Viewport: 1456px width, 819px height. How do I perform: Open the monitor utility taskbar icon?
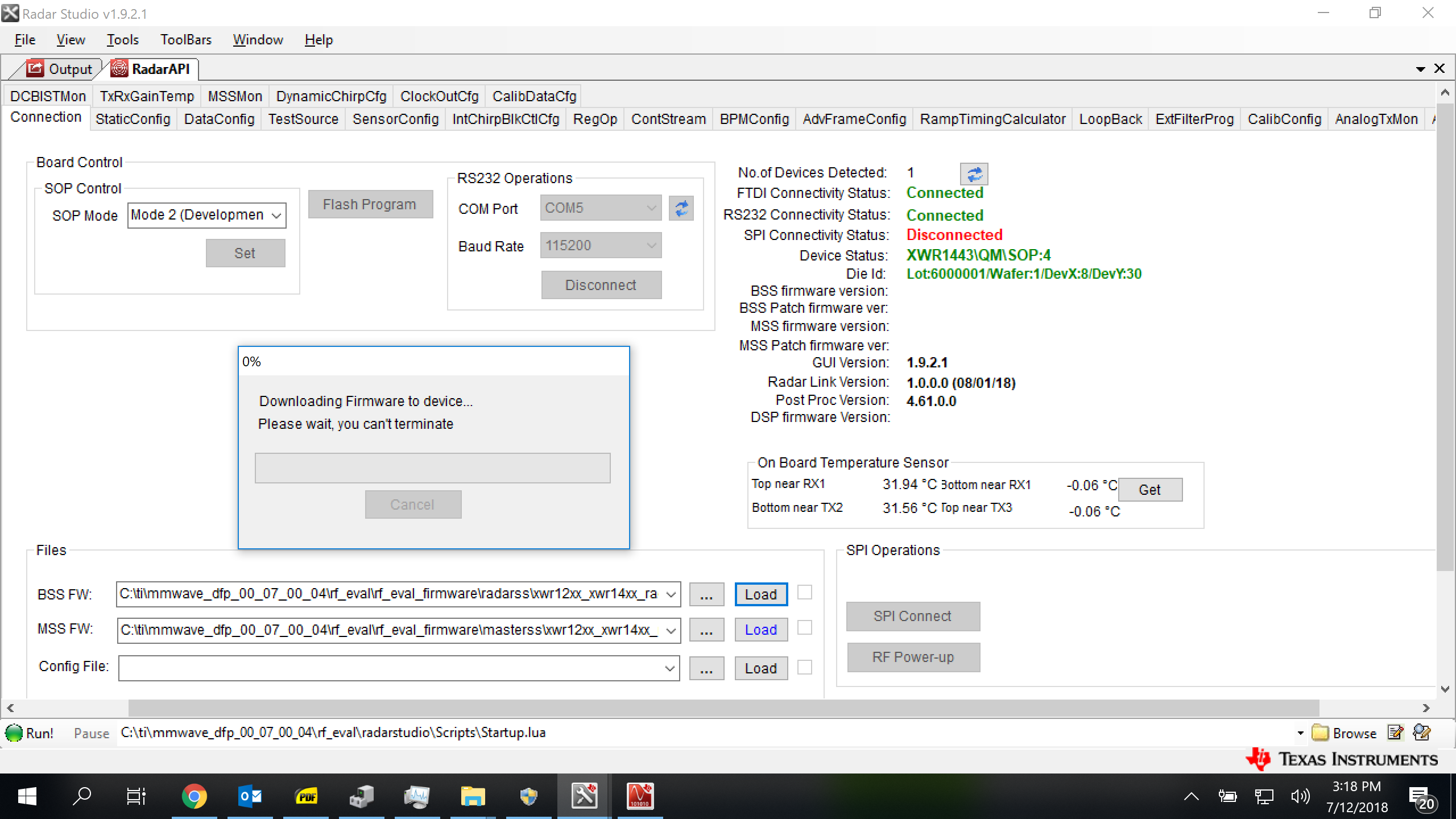tap(417, 796)
